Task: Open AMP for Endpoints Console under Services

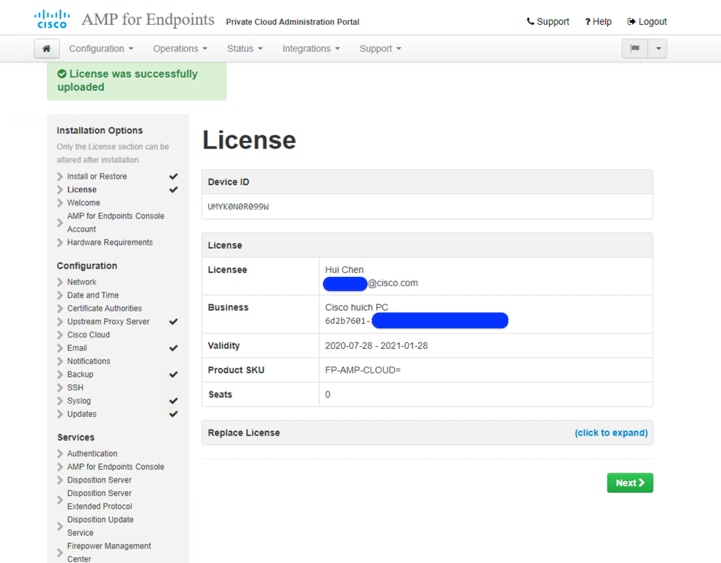Action: click(115, 467)
